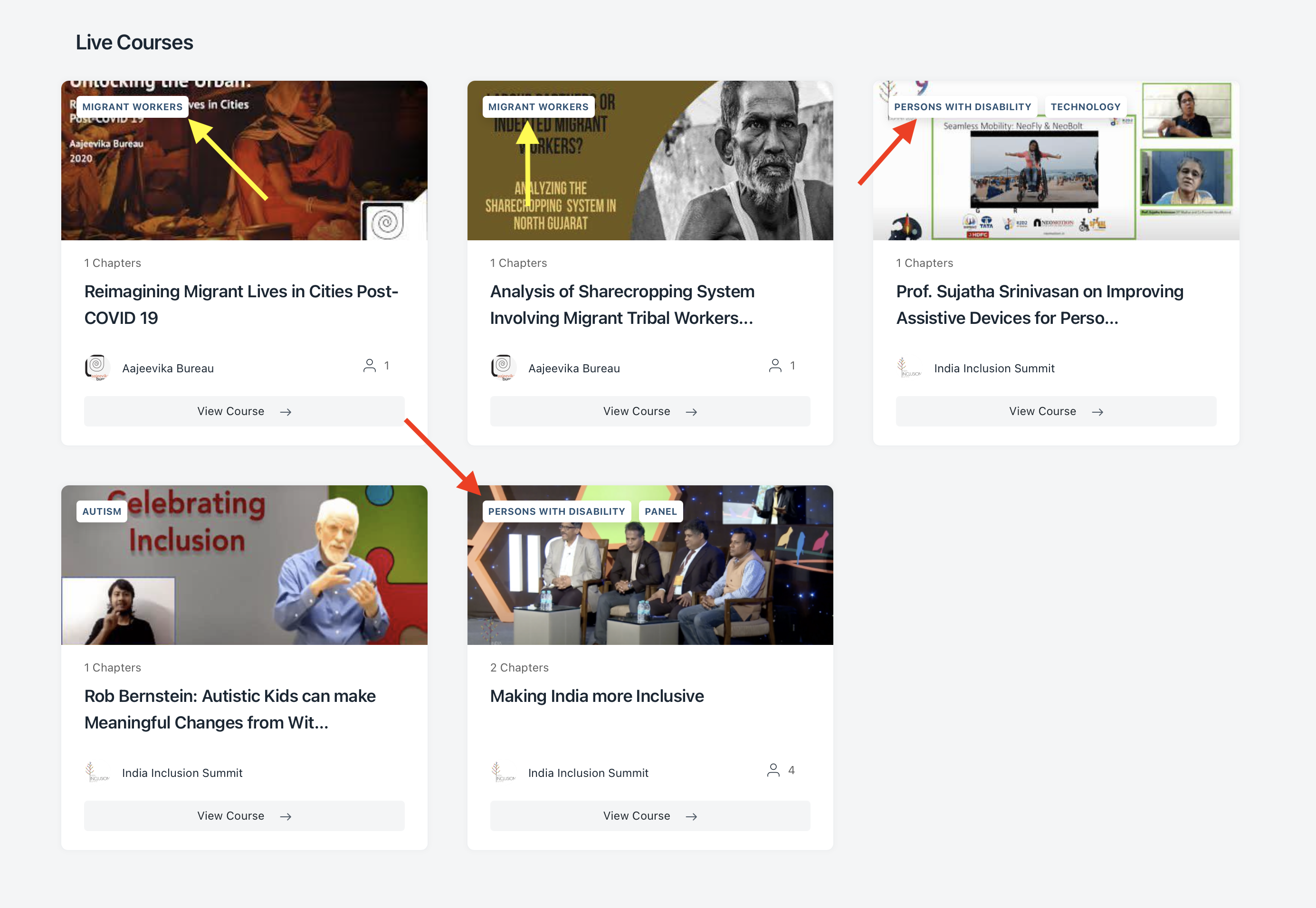Select the PANEL tag badge
1316x908 pixels.
click(660, 511)
